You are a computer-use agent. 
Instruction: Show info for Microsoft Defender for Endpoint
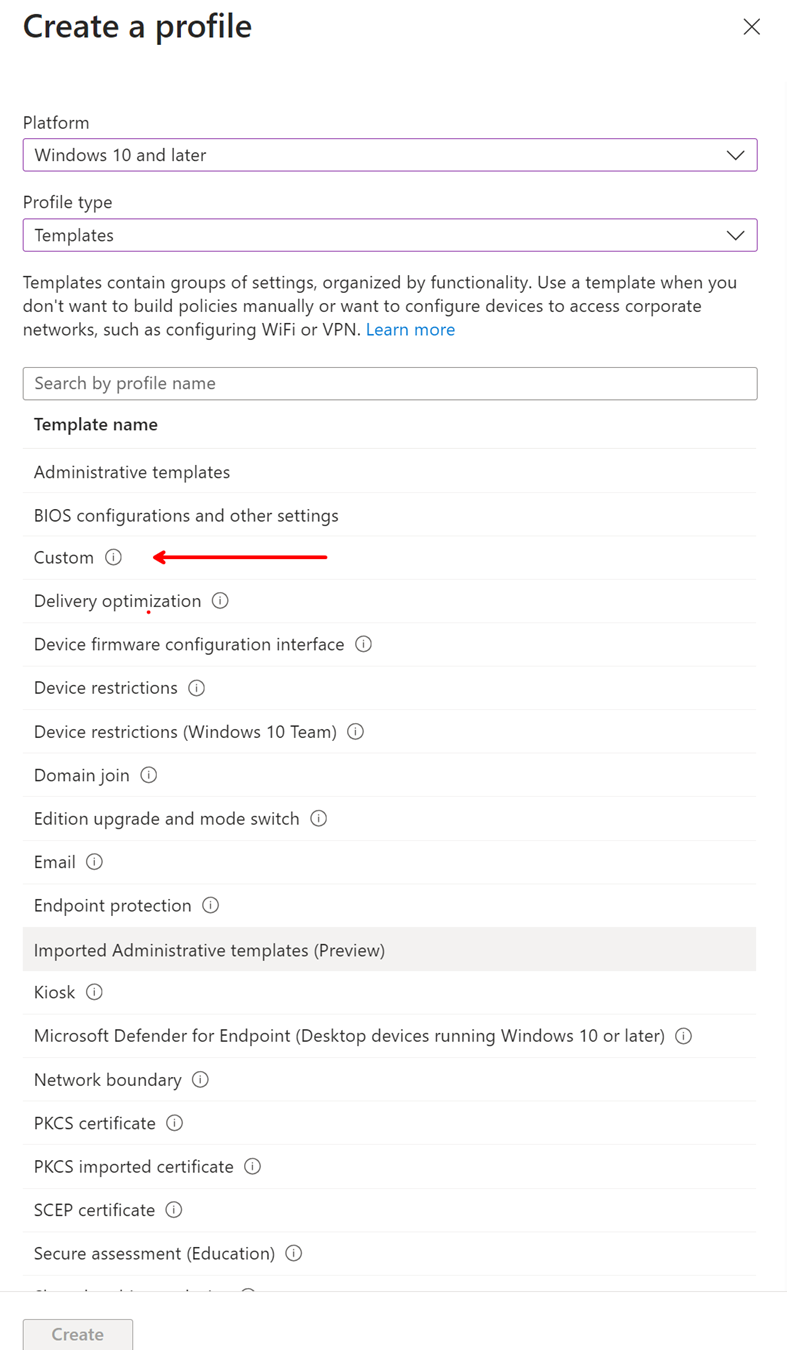coord(684,1036)
